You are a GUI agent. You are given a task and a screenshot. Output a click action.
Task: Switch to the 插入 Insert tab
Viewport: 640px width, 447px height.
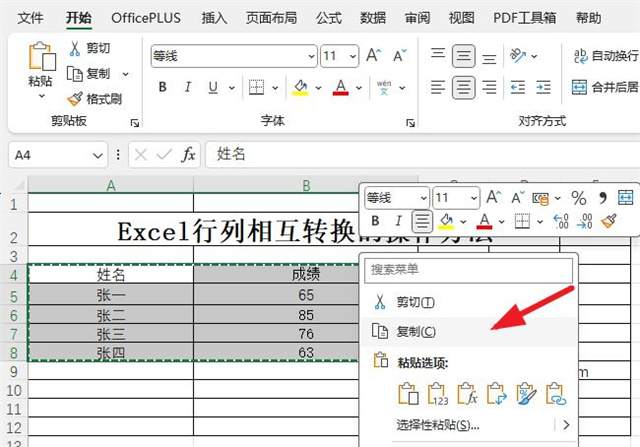214,18
